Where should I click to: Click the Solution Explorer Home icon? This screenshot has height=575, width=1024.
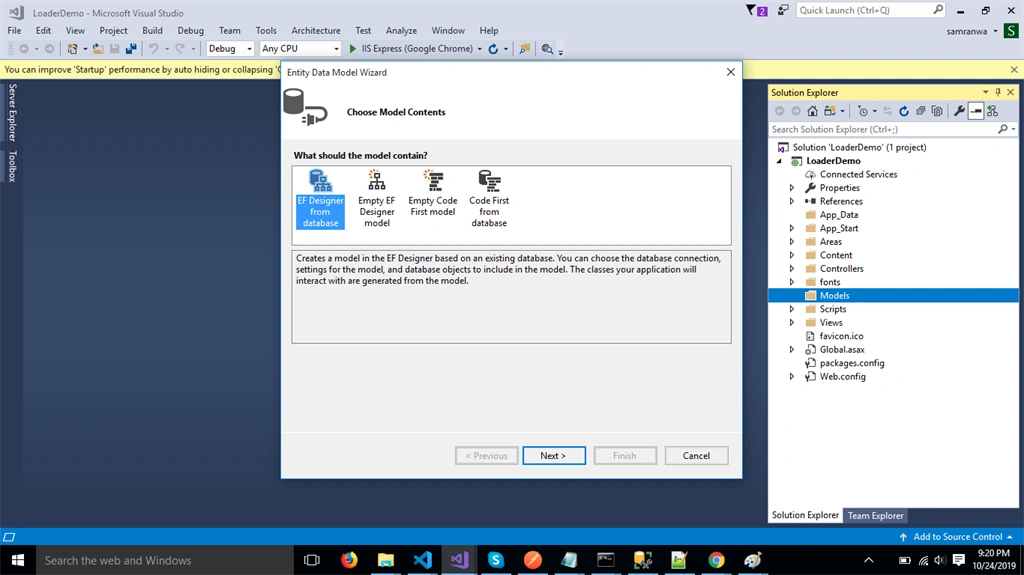click(812, 111)
